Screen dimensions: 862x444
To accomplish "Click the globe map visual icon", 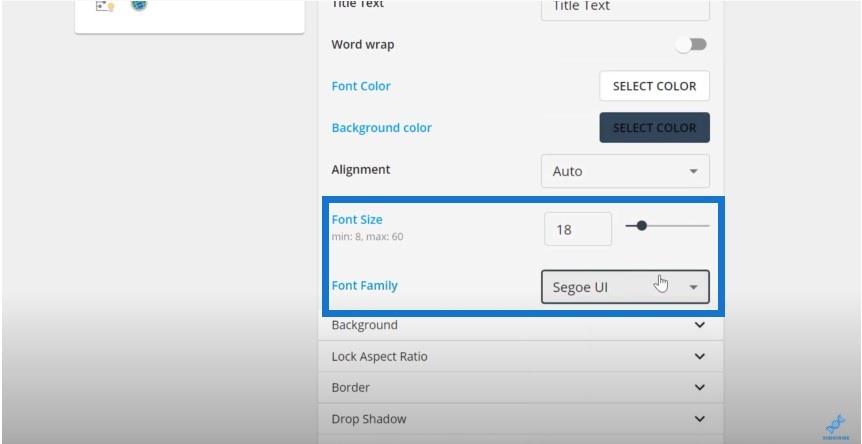I will 139,5.
